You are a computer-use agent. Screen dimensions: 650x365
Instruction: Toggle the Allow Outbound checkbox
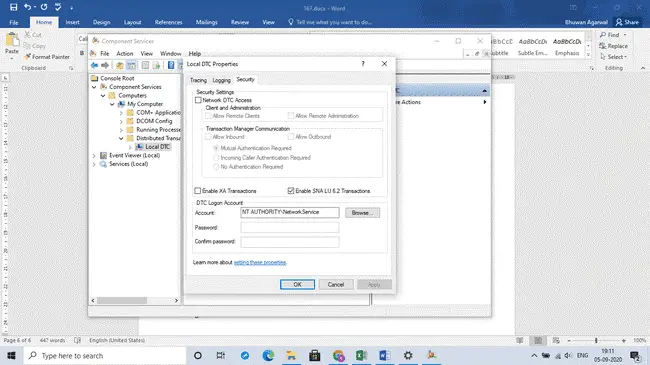coord(291,136)
